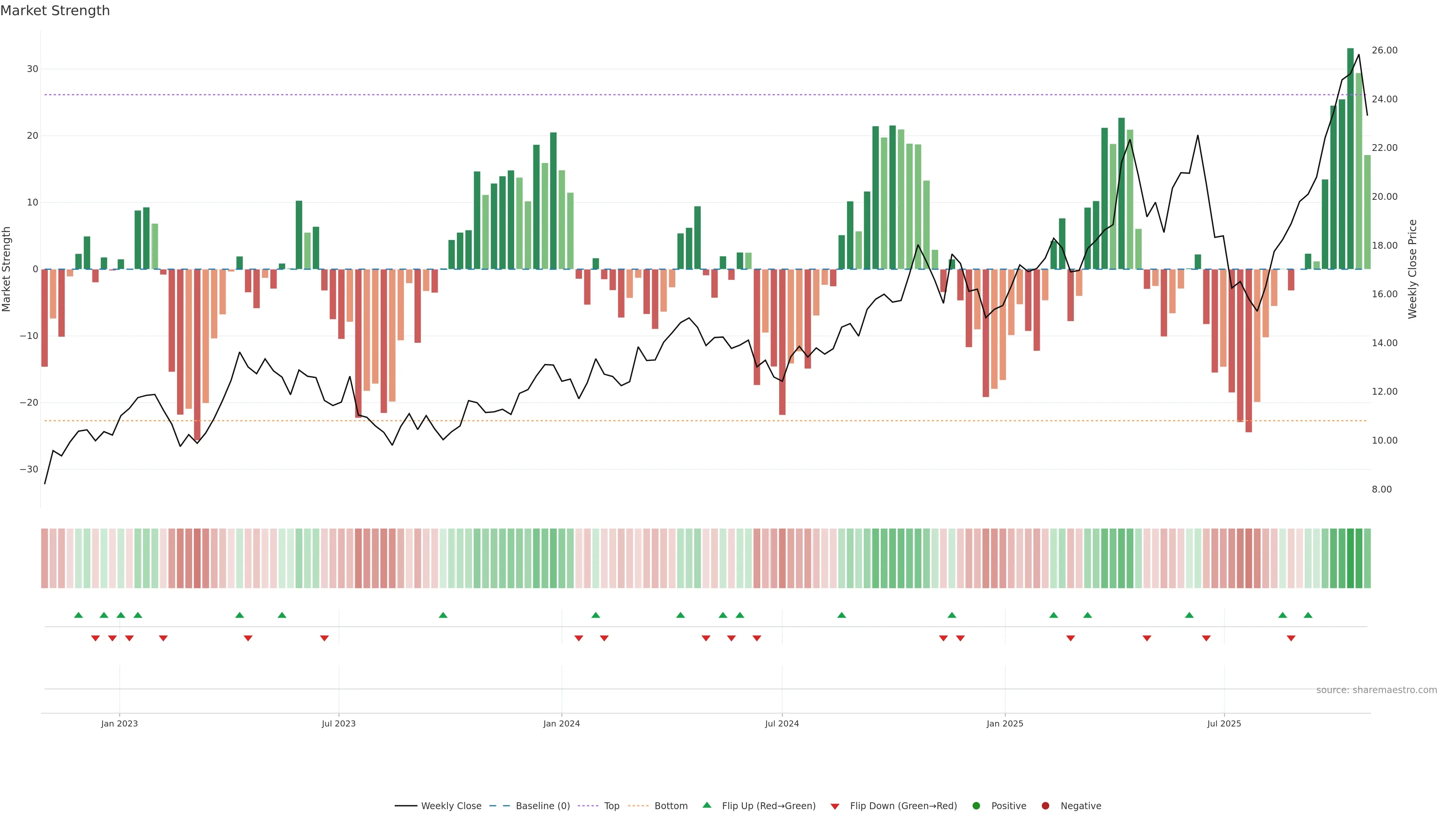This screenshot has height=819, width=1456.
Task: Click the Flip Down red triangle legend icon
Action: 835,806
